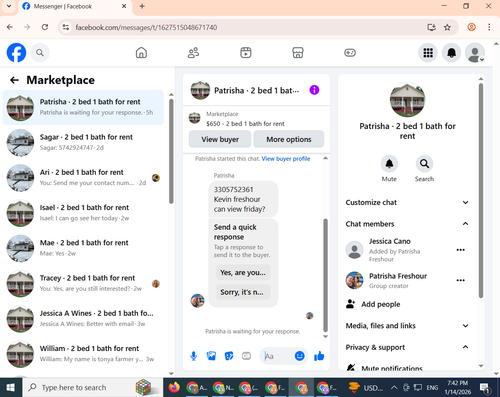Open the listing thumbnail in details panel
The width and height of the screenshot is (500, 397).
click(x=407, y=100)
